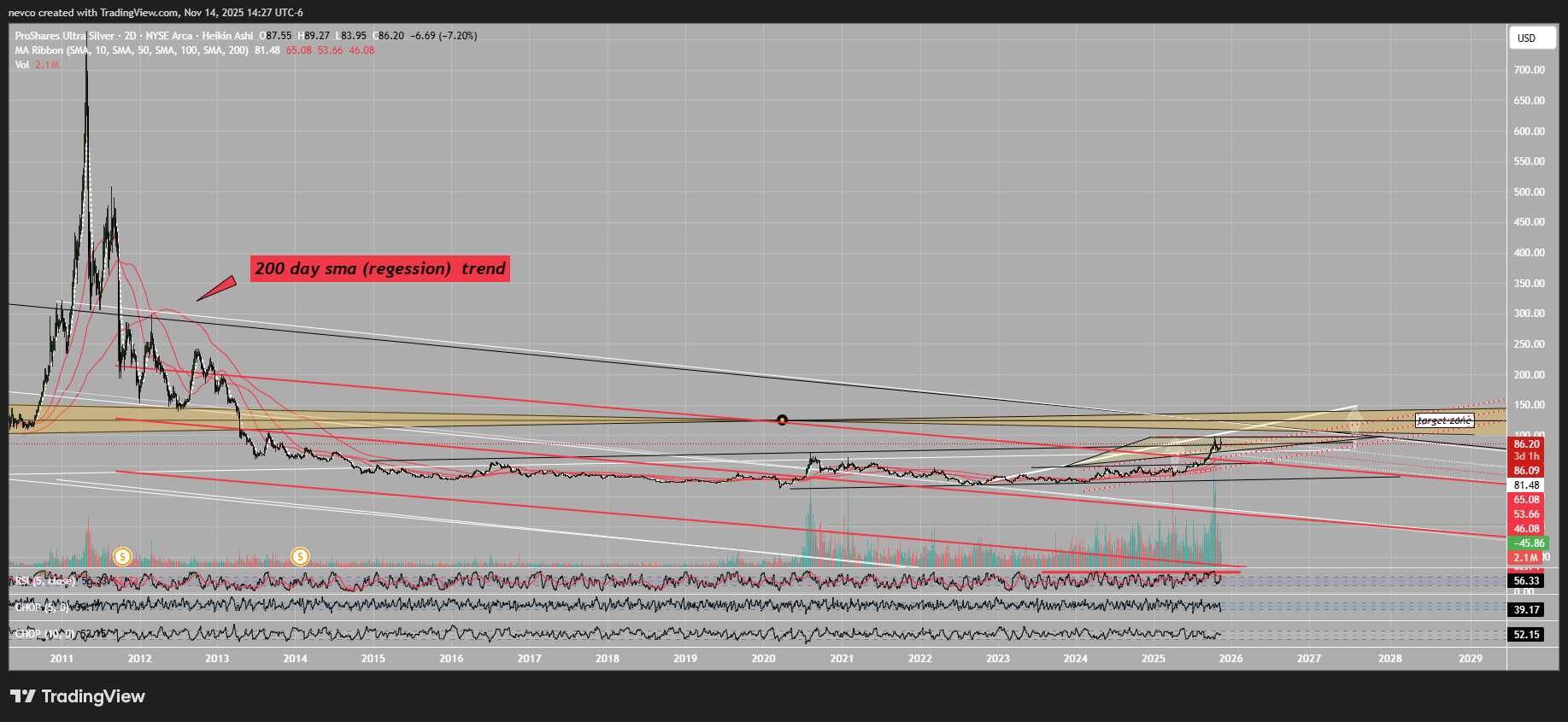The height and width of the screenshot is (722, 1568).
Task: Click the 2026 label on the time axis
Action: [1230, 659]
